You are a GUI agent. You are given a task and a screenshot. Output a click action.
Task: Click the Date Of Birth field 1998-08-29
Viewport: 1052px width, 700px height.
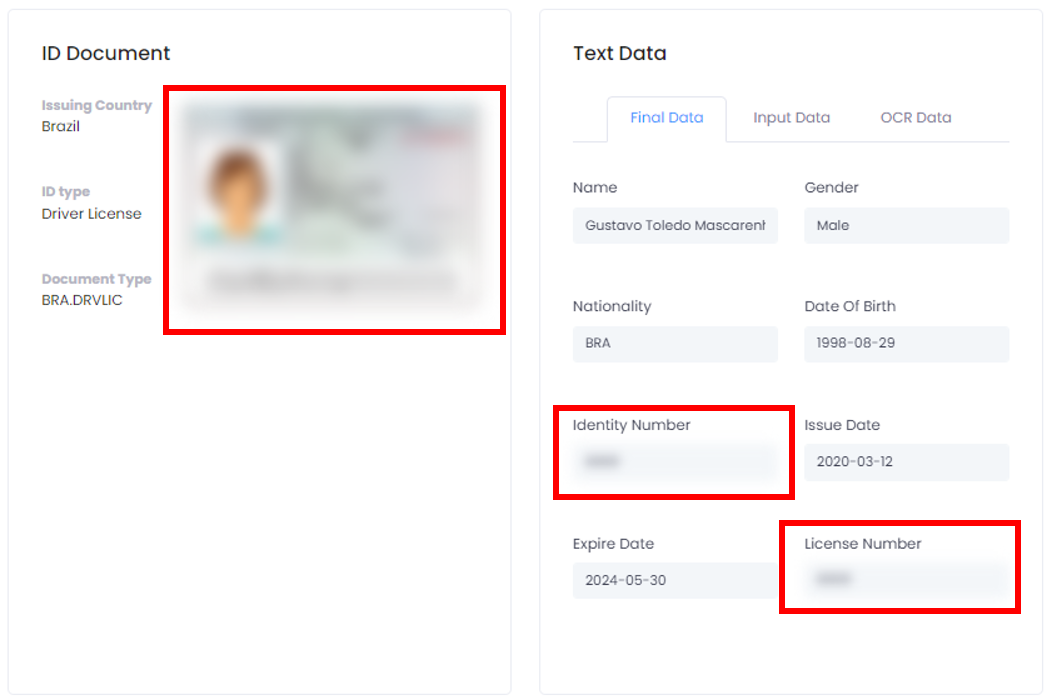coord(906,344)
